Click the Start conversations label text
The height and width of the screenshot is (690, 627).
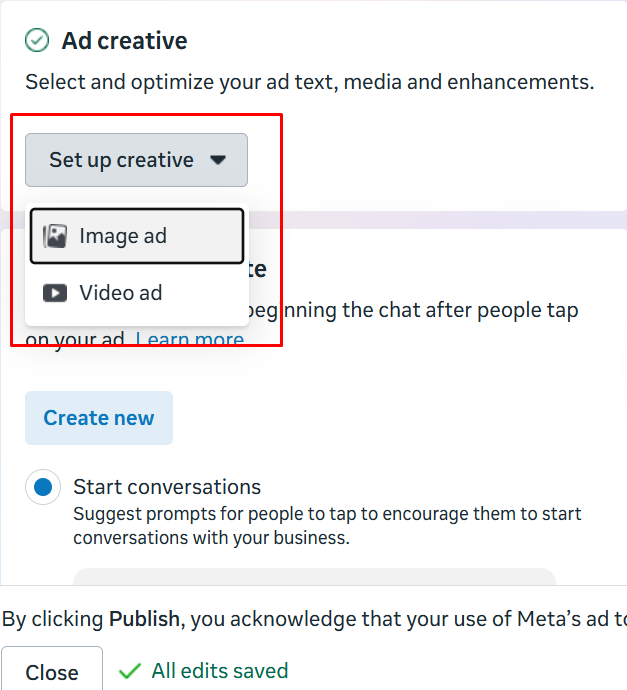(x=167, y=487)
